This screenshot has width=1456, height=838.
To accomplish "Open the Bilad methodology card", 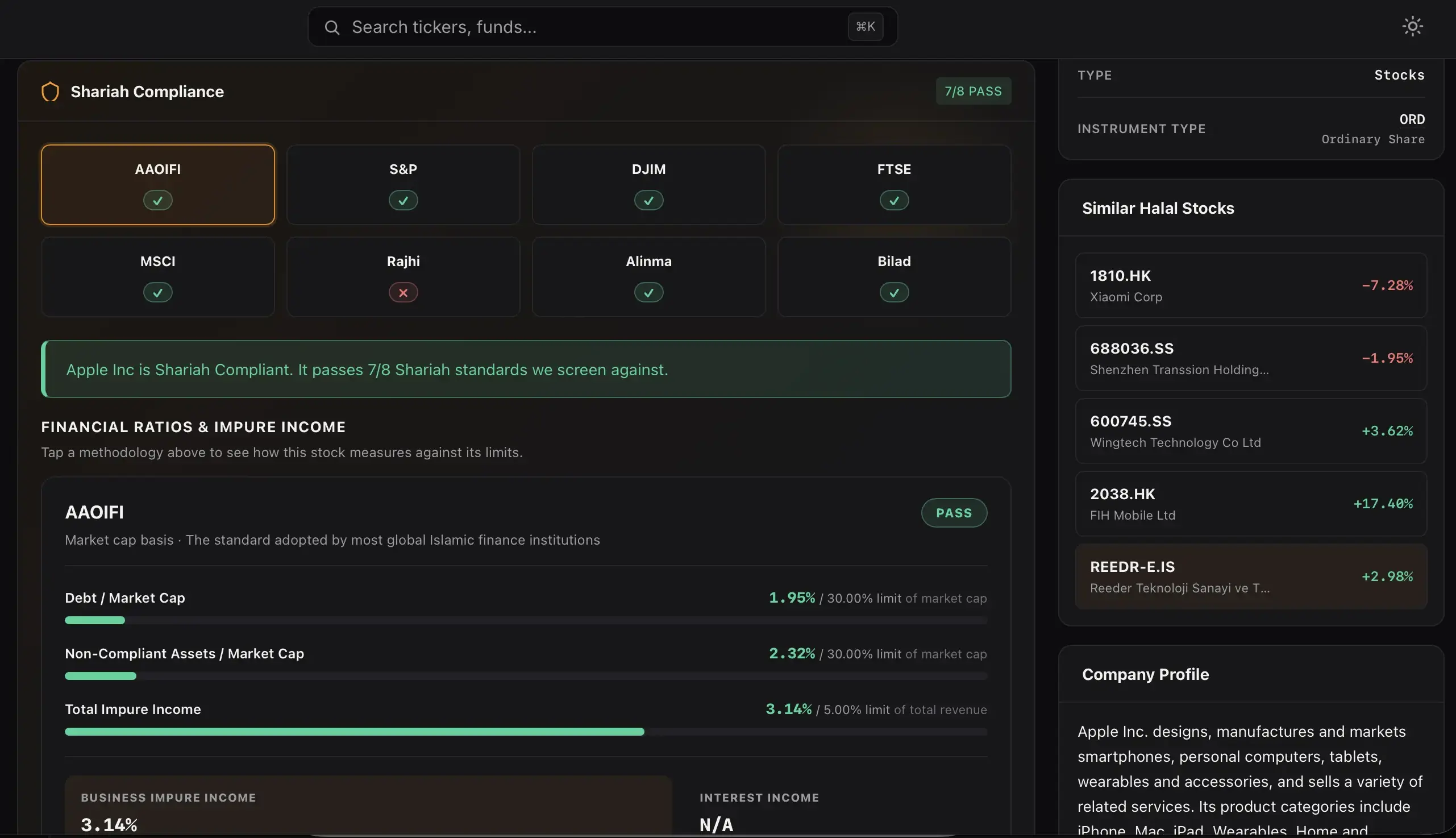I will (894, 277).
